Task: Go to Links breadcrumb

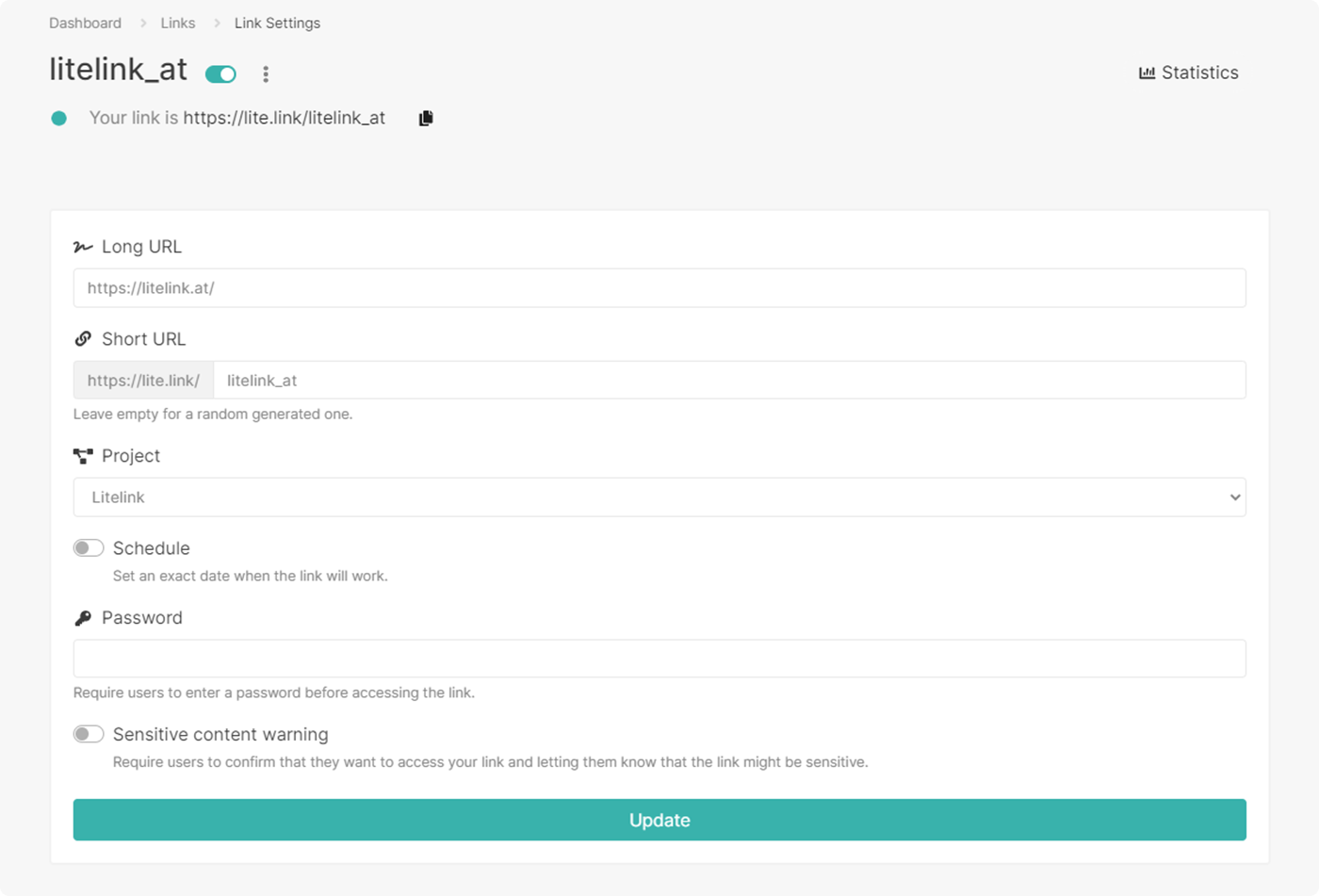Action: tap(178, 23)
